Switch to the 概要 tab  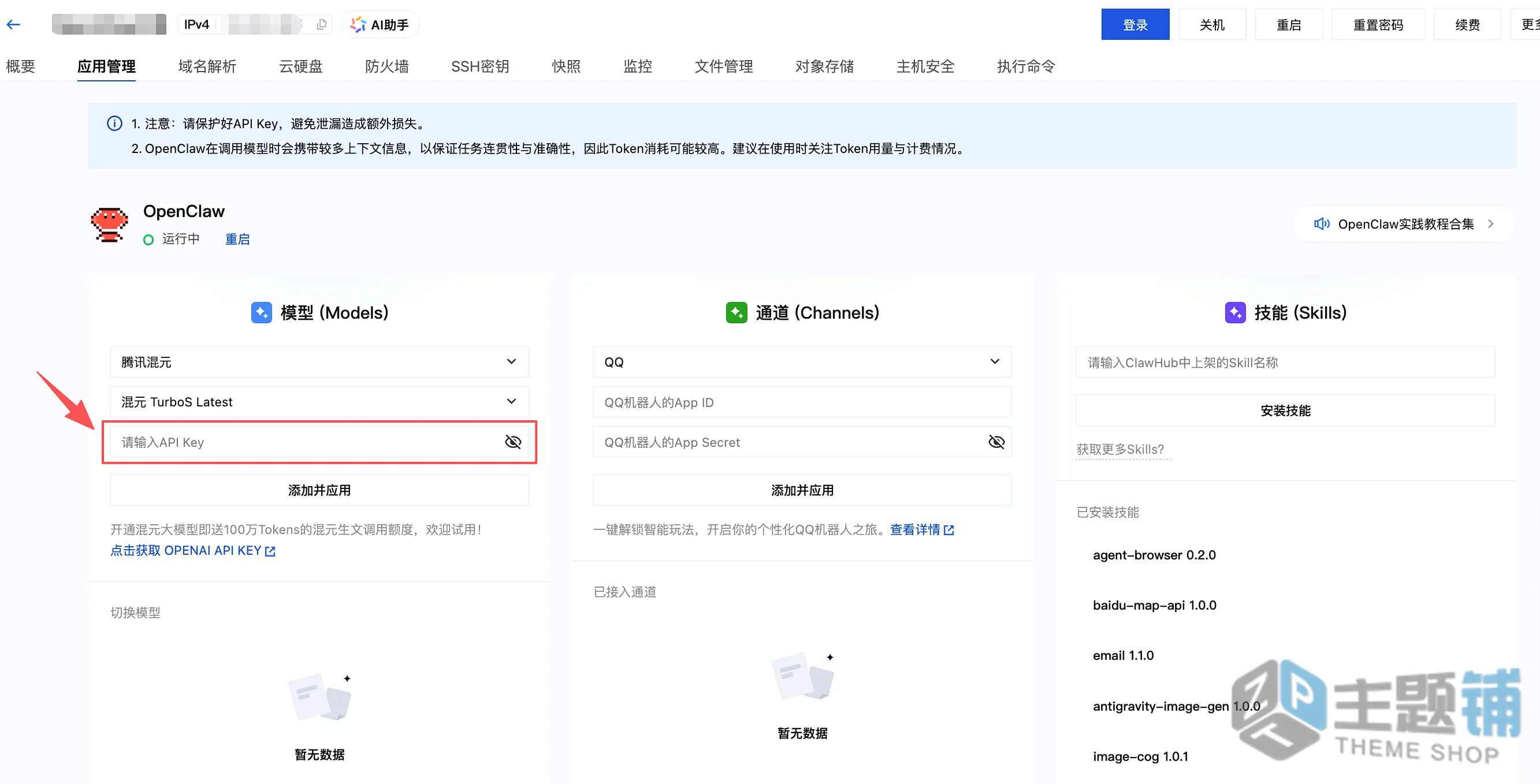(x=20, y=66)
